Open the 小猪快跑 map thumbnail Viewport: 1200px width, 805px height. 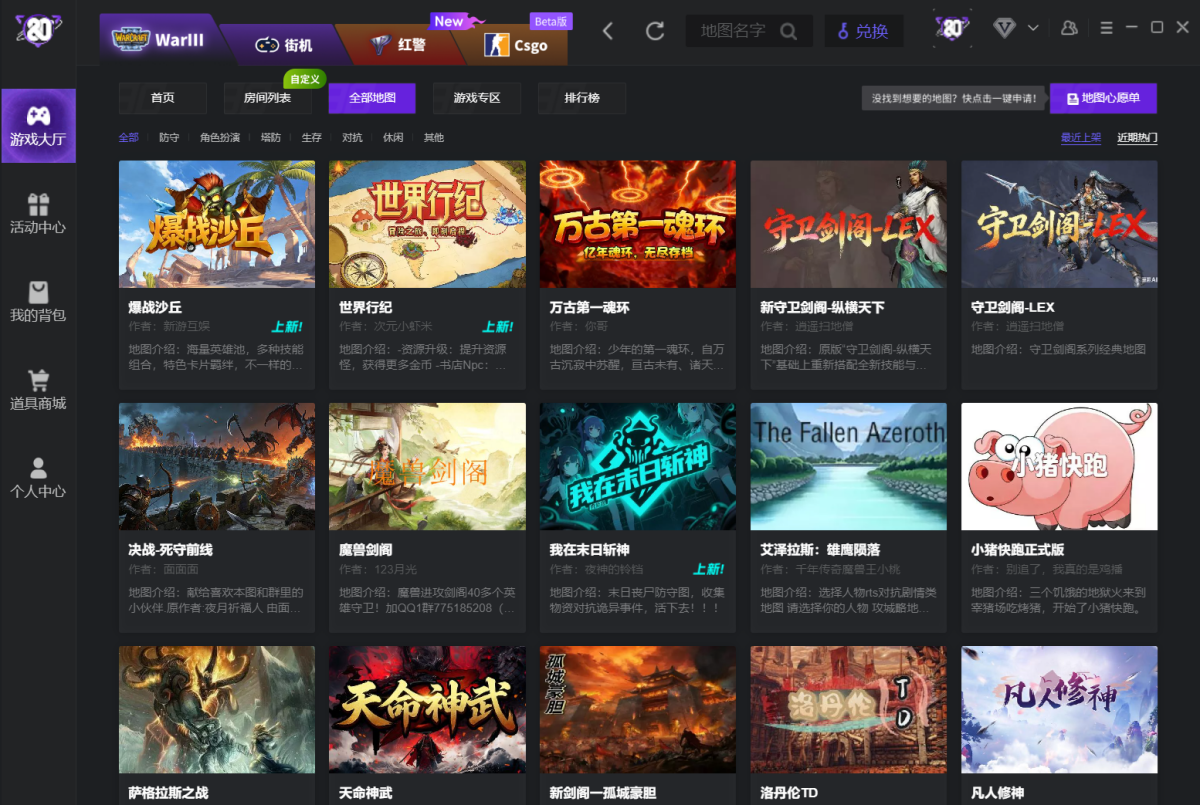pyautogui.click(x=1059, y=466)
